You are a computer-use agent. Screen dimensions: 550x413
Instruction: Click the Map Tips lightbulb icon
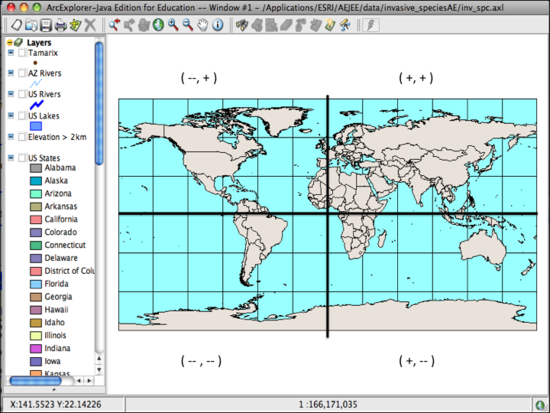[x=330, y=25]
